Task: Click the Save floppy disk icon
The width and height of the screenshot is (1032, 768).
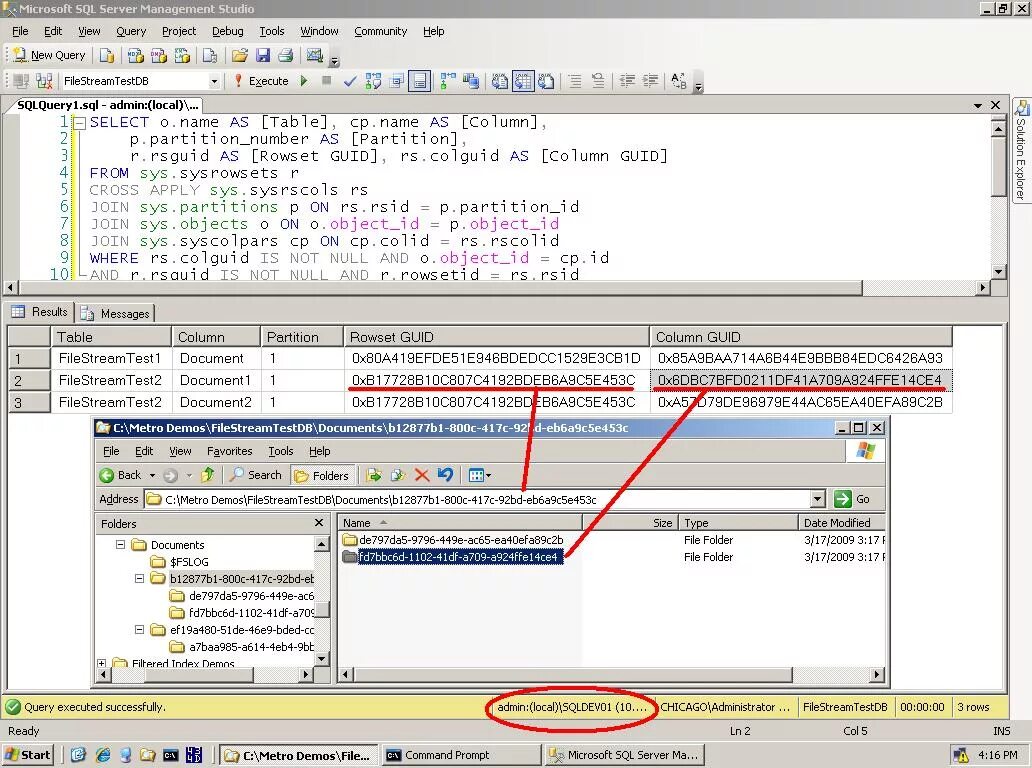Action: 263,55
